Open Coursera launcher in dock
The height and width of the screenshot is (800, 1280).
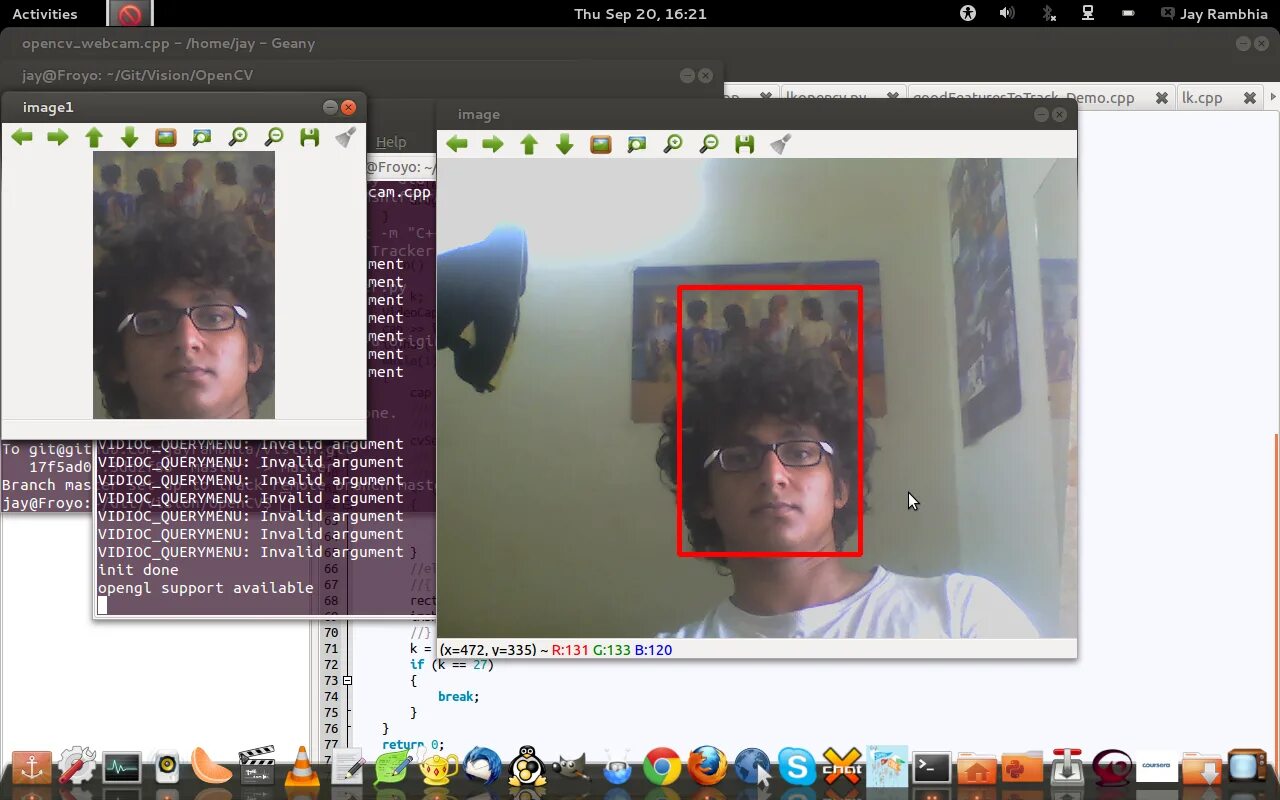[x=1157, y=767]
